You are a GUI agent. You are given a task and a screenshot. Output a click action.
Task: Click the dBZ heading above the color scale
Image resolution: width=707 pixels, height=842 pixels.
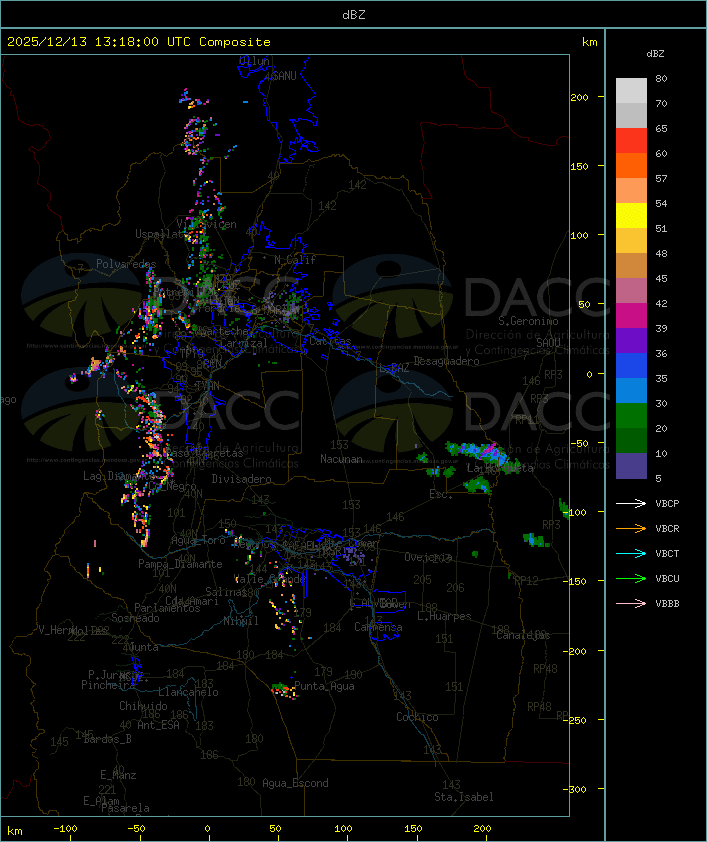coord(655,54)
